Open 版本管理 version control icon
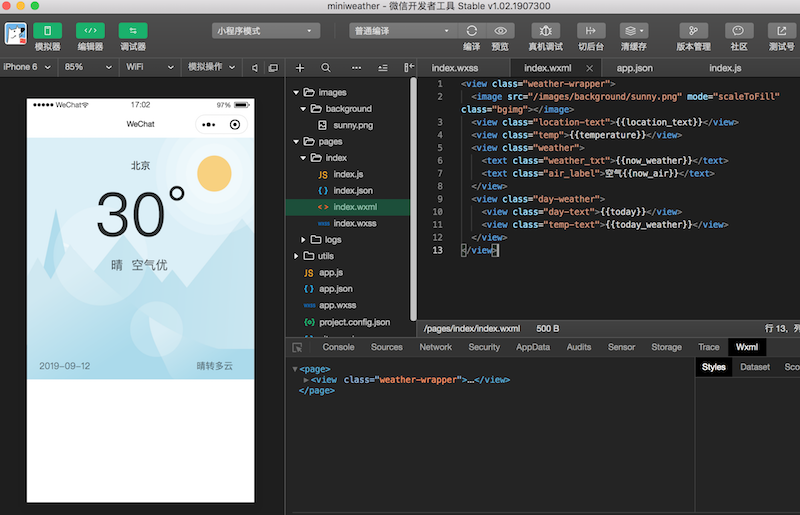This screenshot has height=515, width=800. [x=693, y=31]
